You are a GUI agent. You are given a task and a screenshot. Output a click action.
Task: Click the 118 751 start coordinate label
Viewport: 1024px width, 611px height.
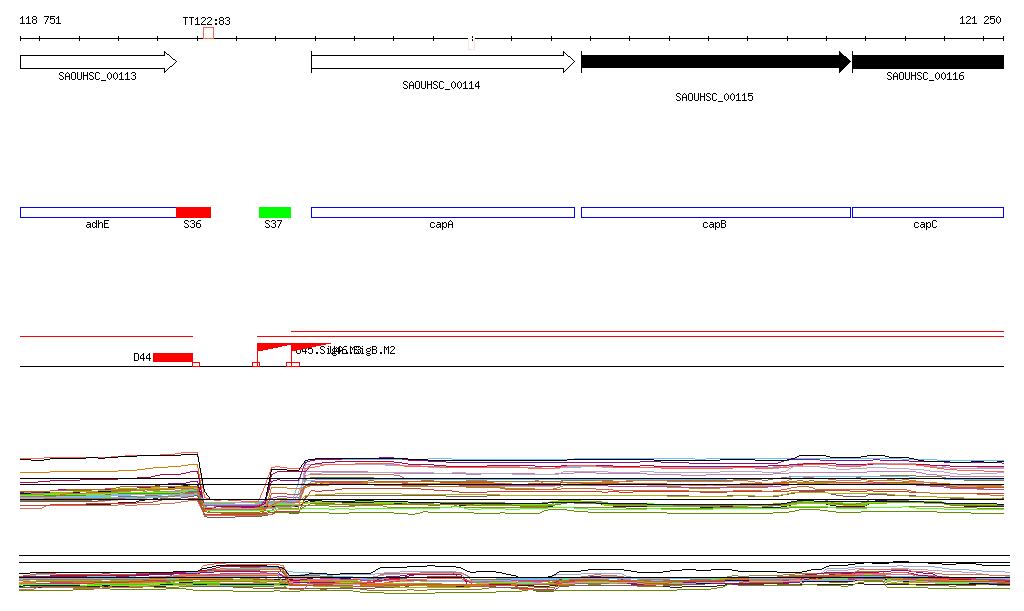coord(40,20)
